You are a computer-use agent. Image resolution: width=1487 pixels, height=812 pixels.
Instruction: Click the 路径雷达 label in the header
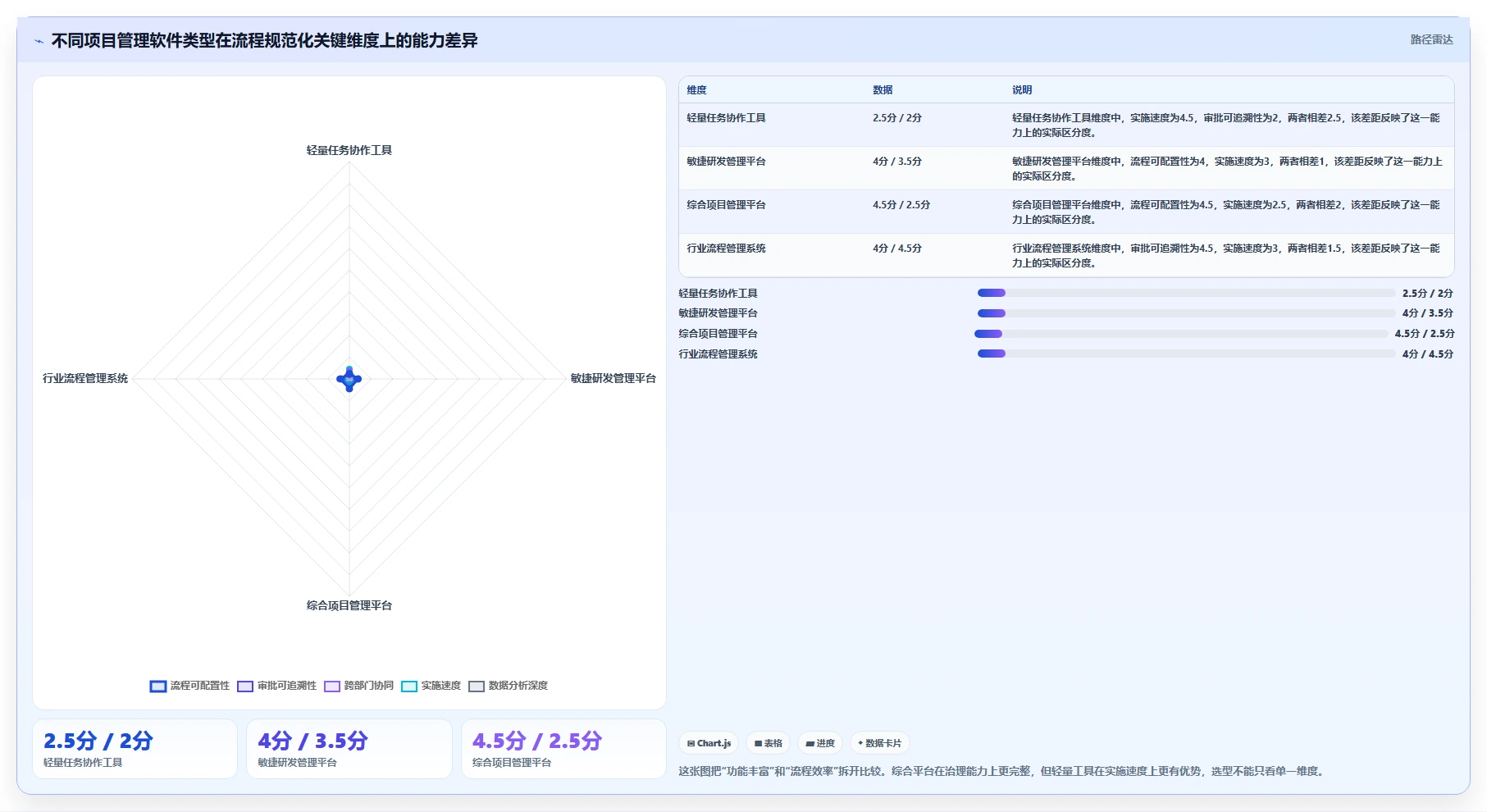pos(1431,39)
